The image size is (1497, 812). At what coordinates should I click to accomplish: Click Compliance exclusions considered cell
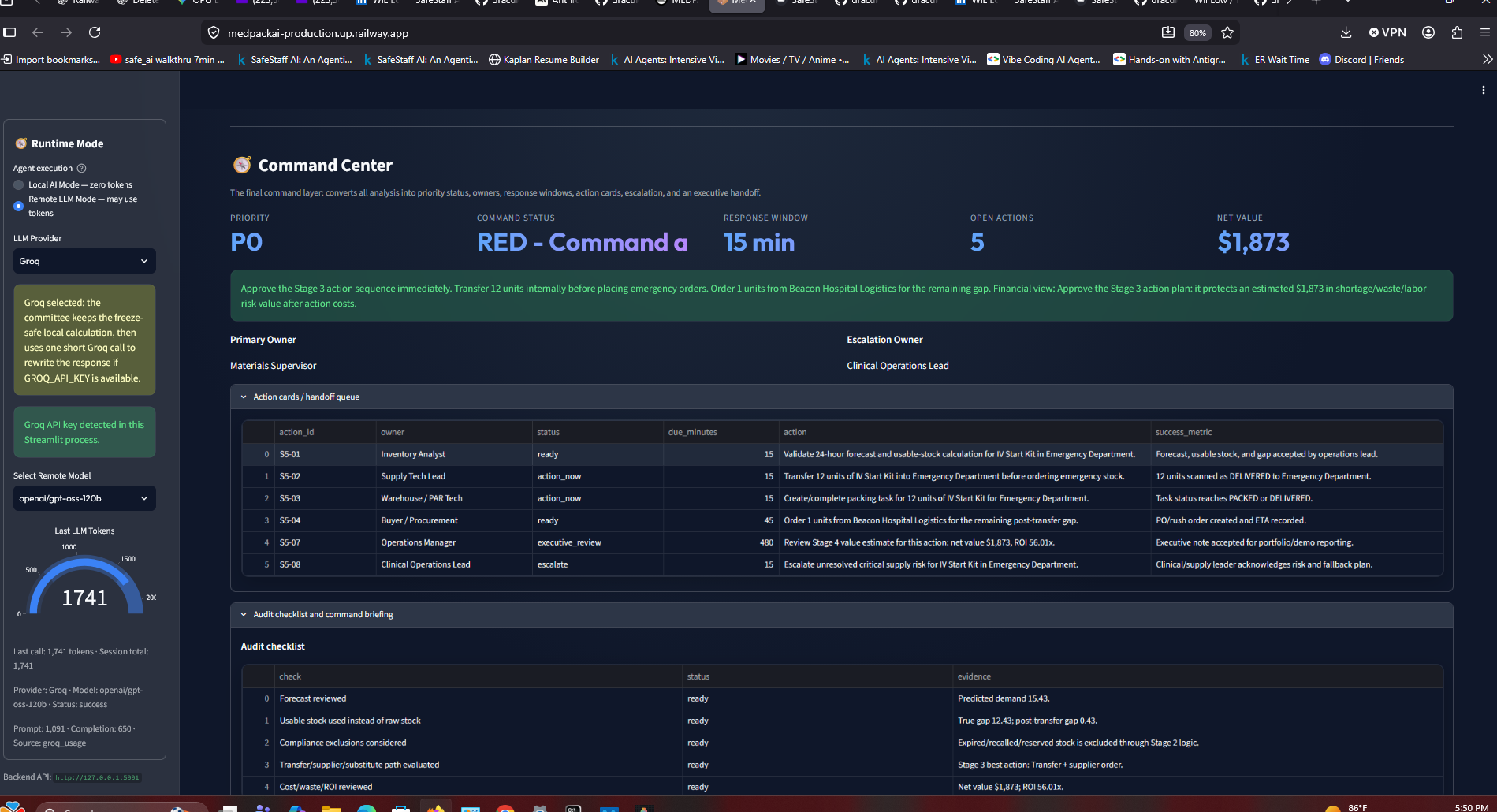(x=478, y=743)
